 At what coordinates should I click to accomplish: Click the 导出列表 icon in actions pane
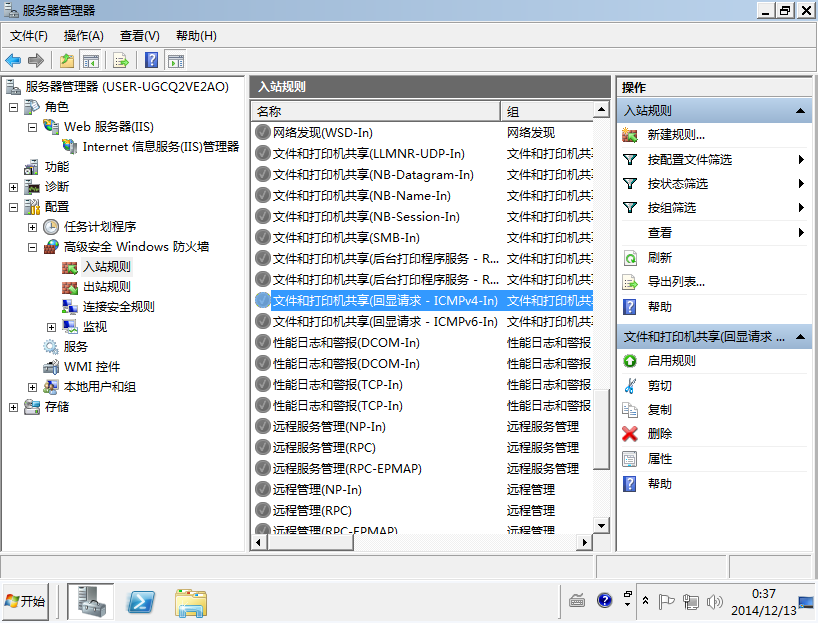[630, 282]
